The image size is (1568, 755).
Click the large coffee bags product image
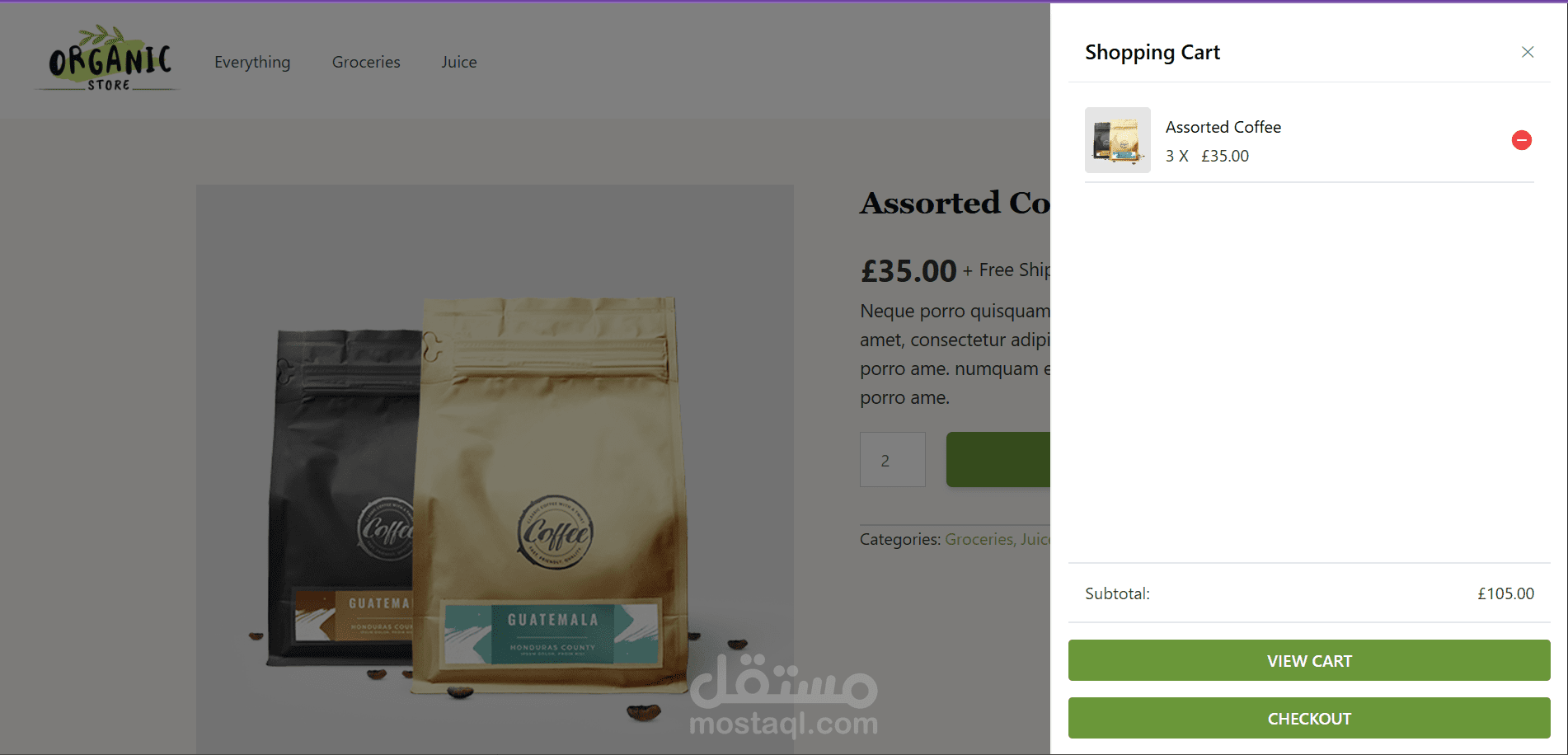tap(495, 469)
